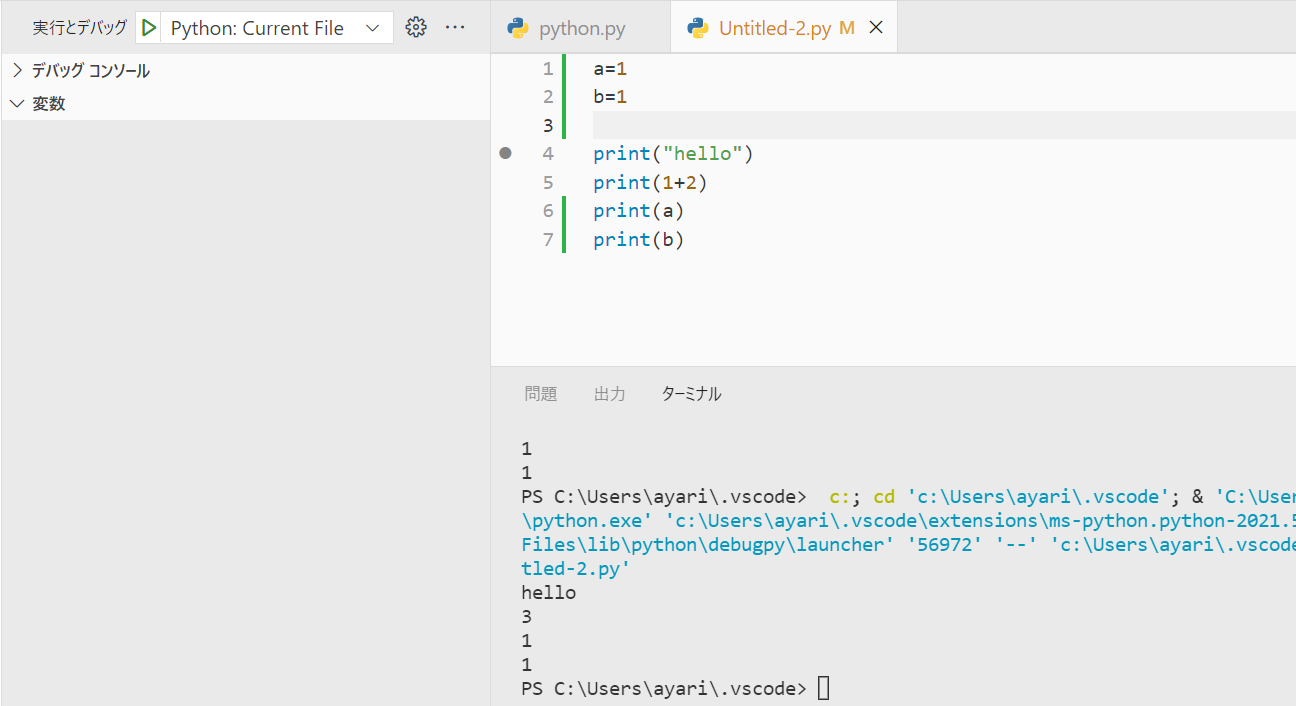Click the print(b) code line
The height and width of the screenshot is (706, 1296).
639,240
